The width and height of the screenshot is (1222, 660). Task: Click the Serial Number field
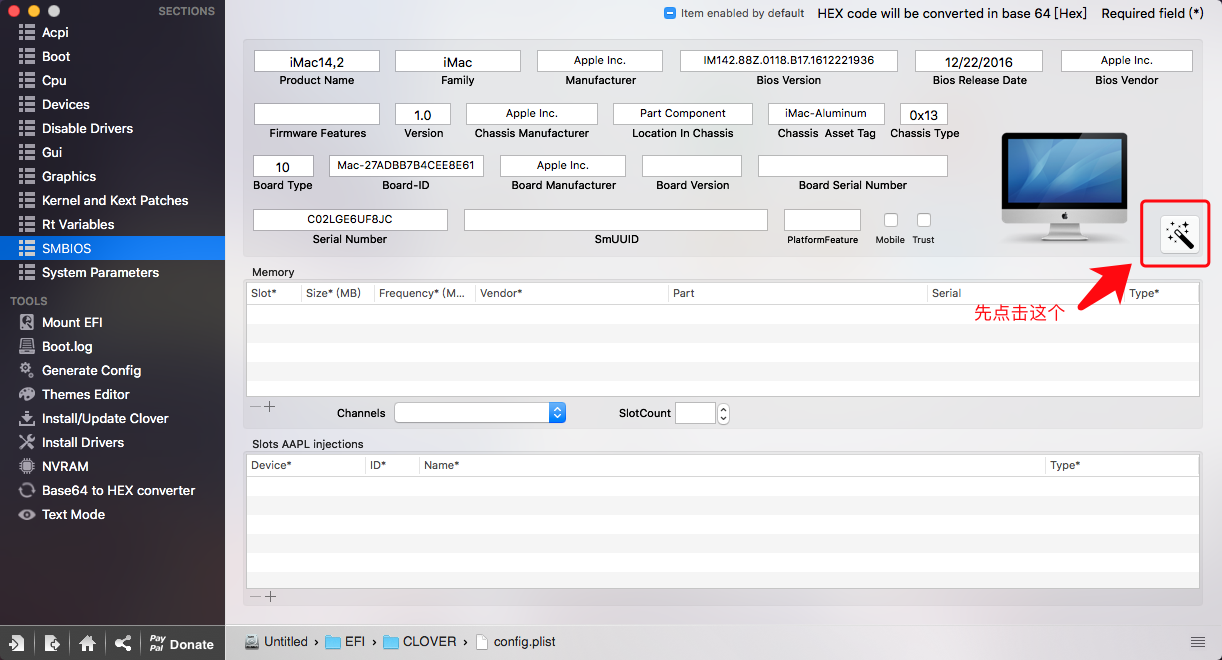coord(350,219)
